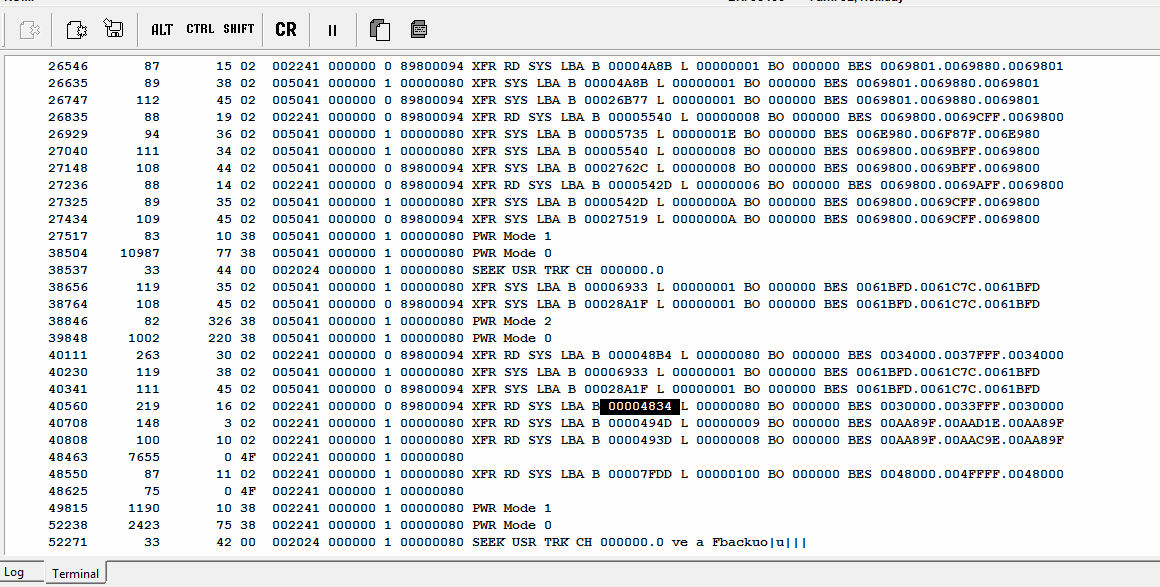
Task: Click the first row numbered 26546
Action: (x=556, y=66)
